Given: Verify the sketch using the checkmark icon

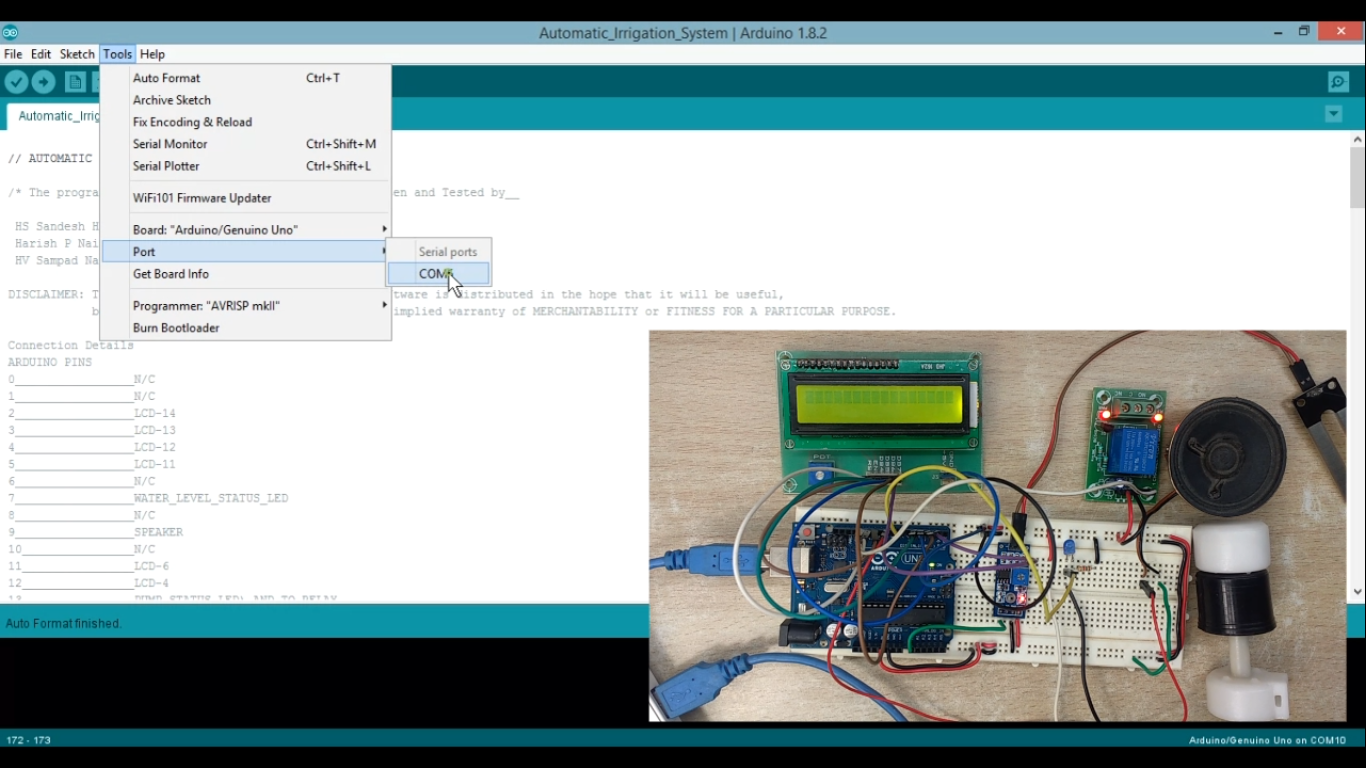Looking at the screenshot, I should (x=16, y=81).
